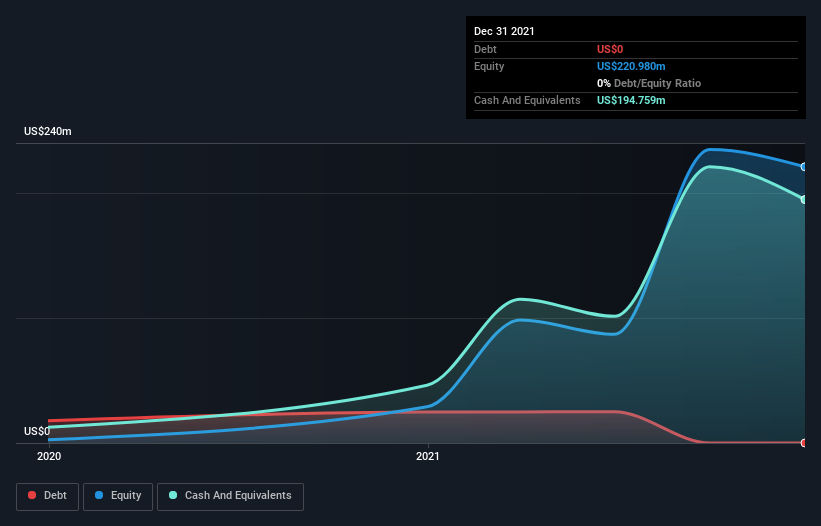Select the 2020 x-axis label
821x526 pixels.
49,456
